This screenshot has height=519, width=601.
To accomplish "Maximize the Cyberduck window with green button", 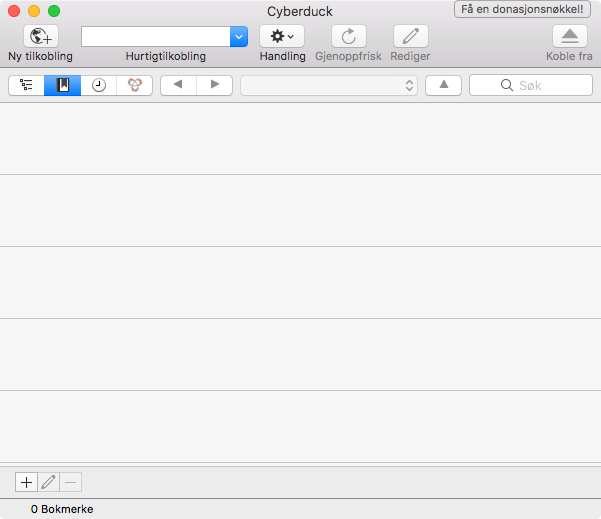I will 54,11.
